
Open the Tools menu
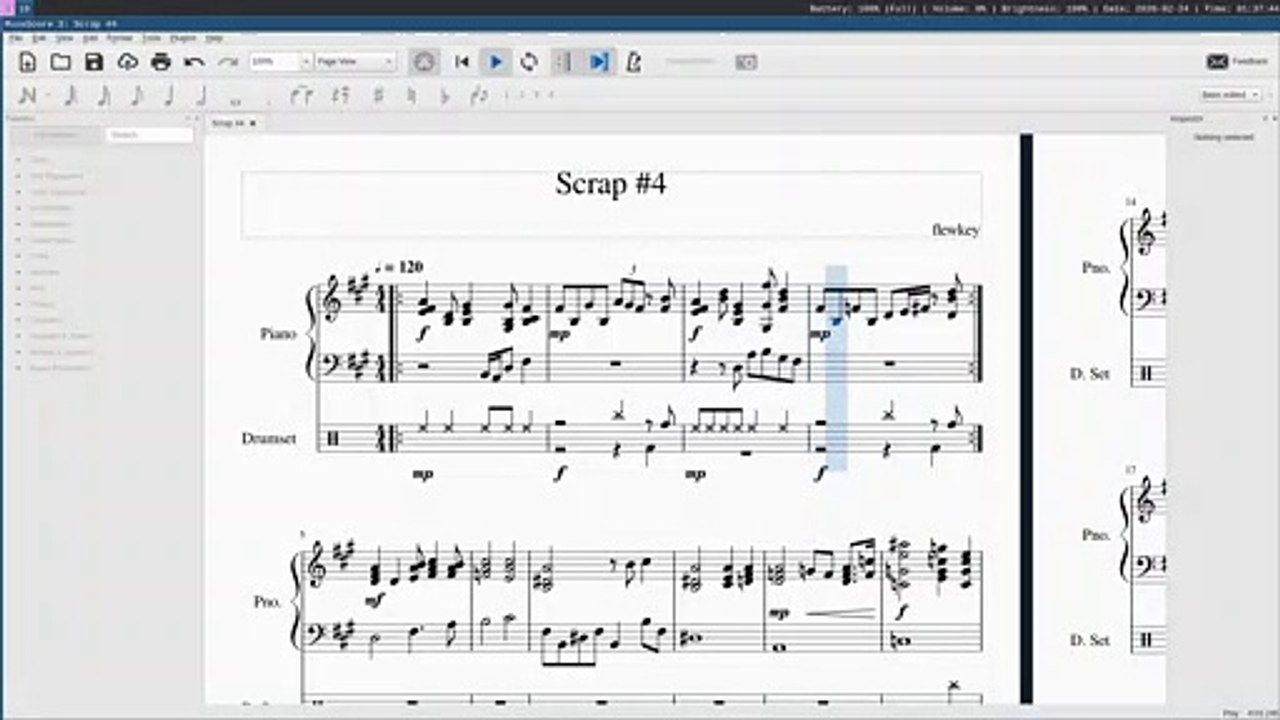click(151, 38)
